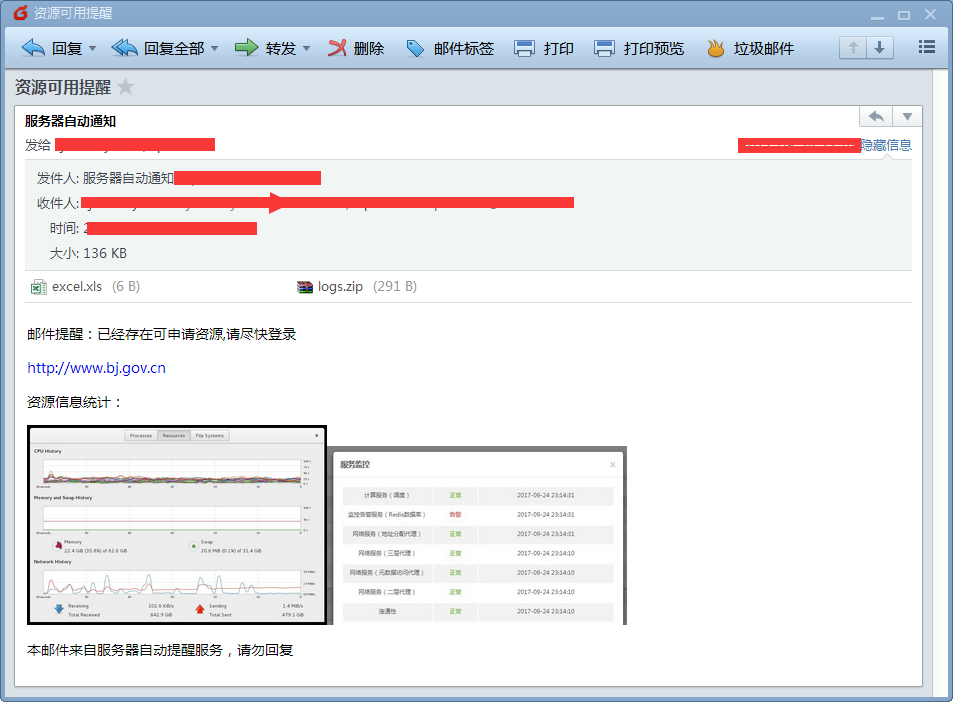Open the system monitor graph image
This screenshot has height=702, width=953.
[x=177, y=525]
